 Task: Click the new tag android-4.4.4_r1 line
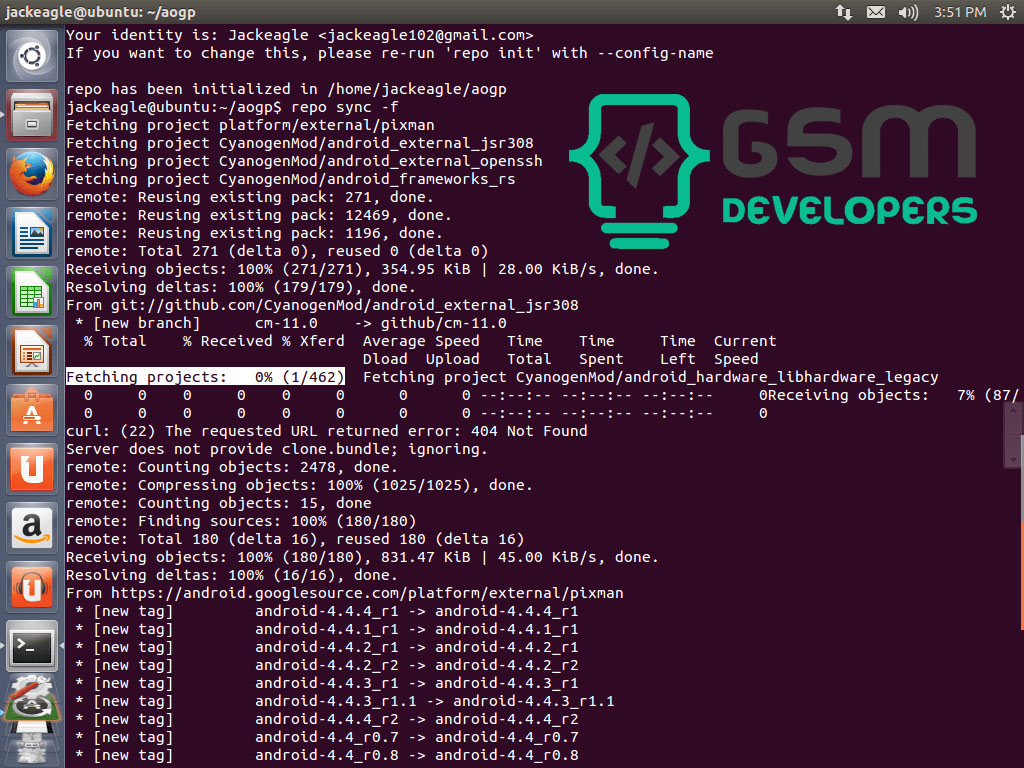327,611
